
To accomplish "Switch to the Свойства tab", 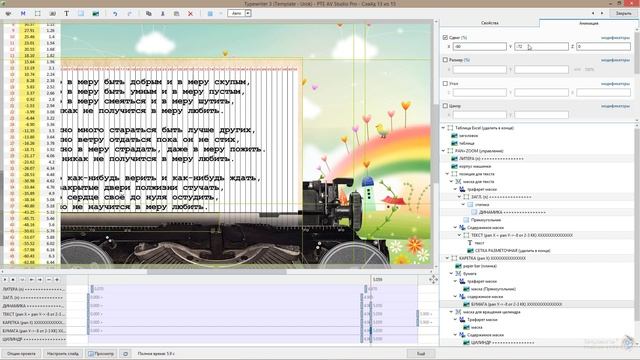I will (x=489, y=23).
